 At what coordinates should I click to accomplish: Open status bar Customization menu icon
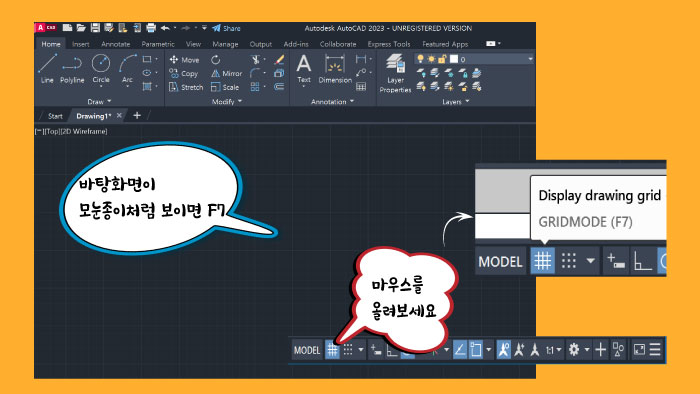tap(655, 349)
